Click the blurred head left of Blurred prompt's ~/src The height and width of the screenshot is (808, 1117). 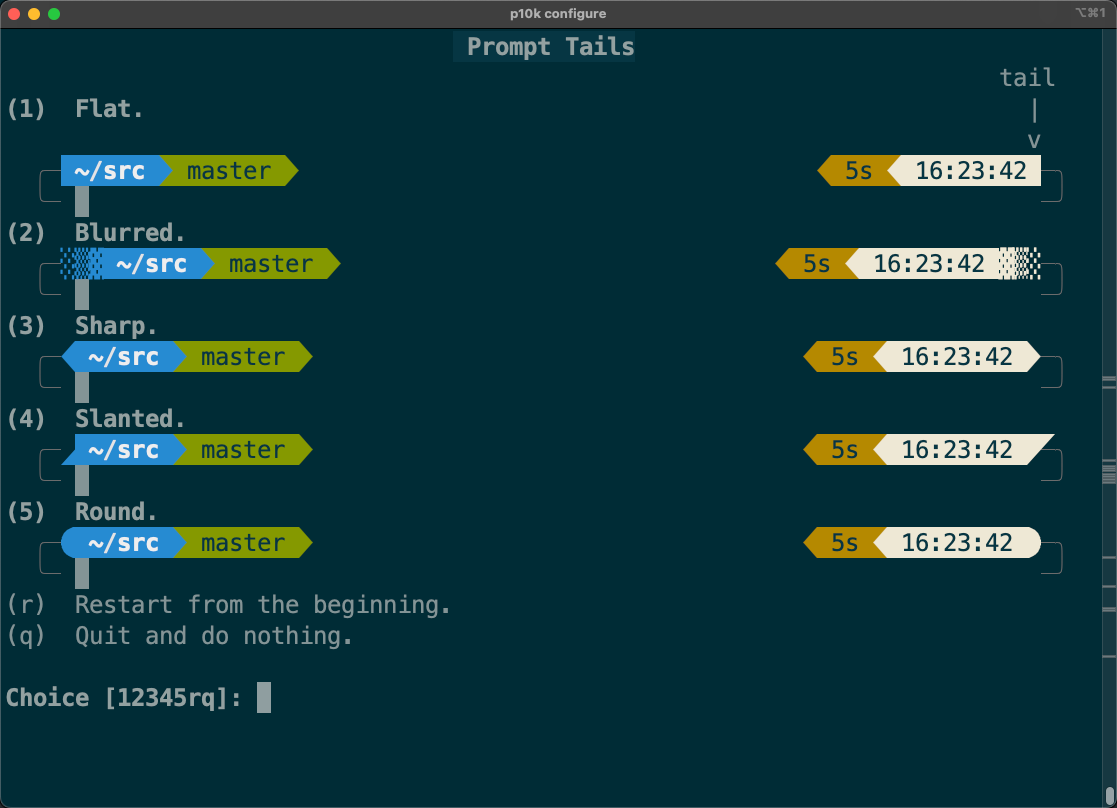(x=81, y=264)
